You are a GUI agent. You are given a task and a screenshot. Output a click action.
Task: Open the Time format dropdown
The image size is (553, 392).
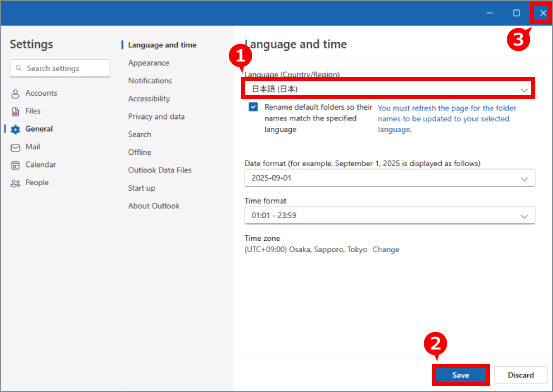(390, 215)
